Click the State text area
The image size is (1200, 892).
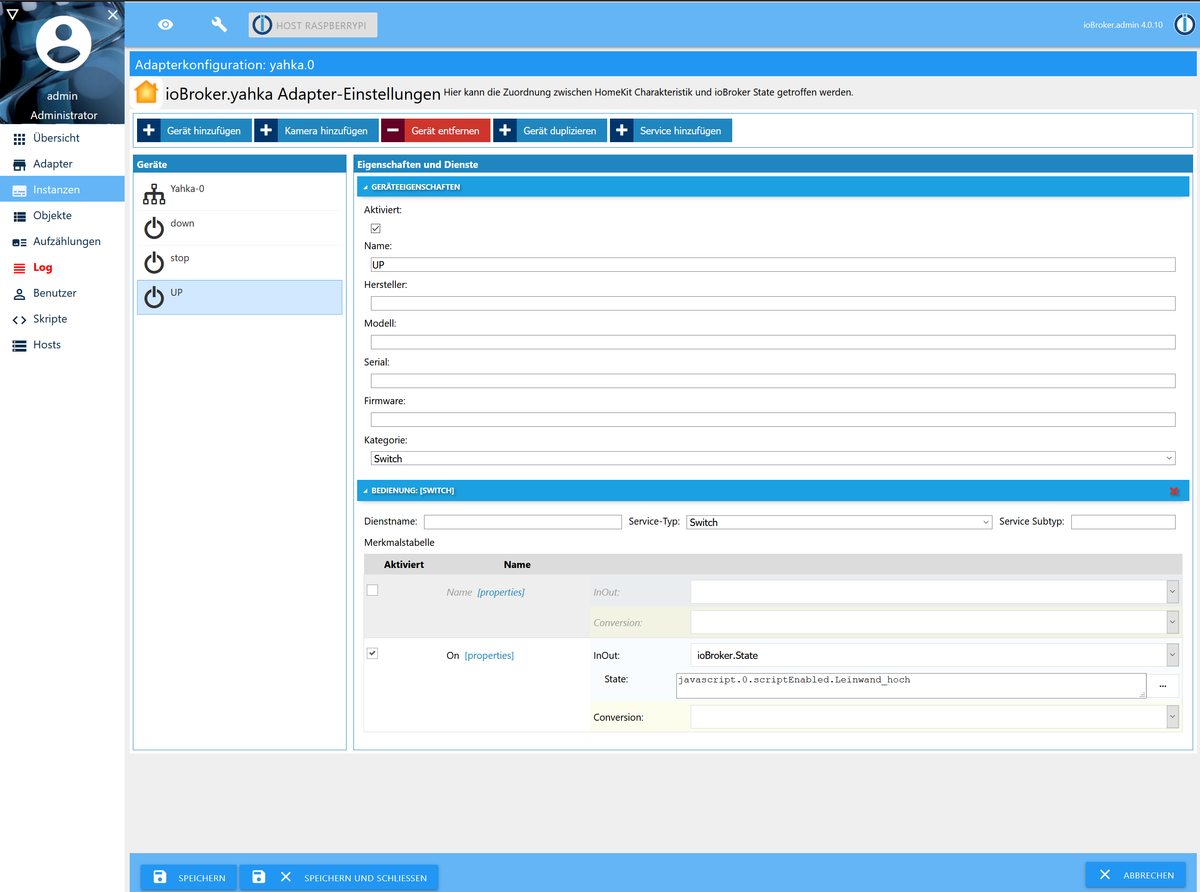pyautogui.click(x=911, y=685)
